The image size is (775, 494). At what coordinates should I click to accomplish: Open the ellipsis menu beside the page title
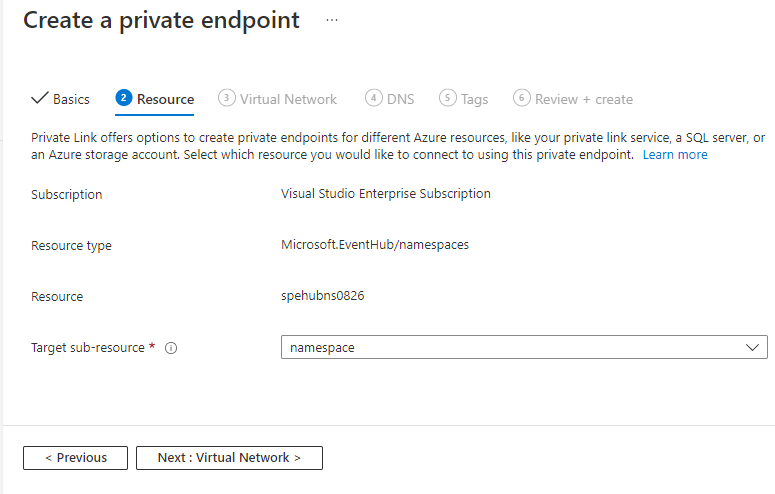(332, 21)
